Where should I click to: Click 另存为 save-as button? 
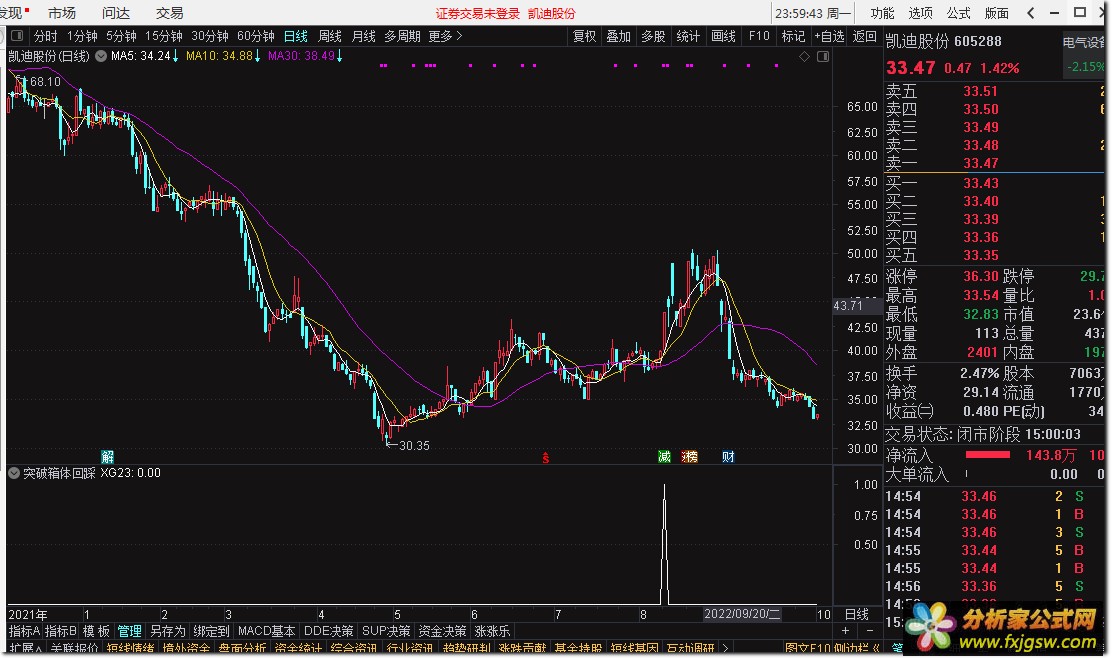pyautogui.click(x=168, y=631)
